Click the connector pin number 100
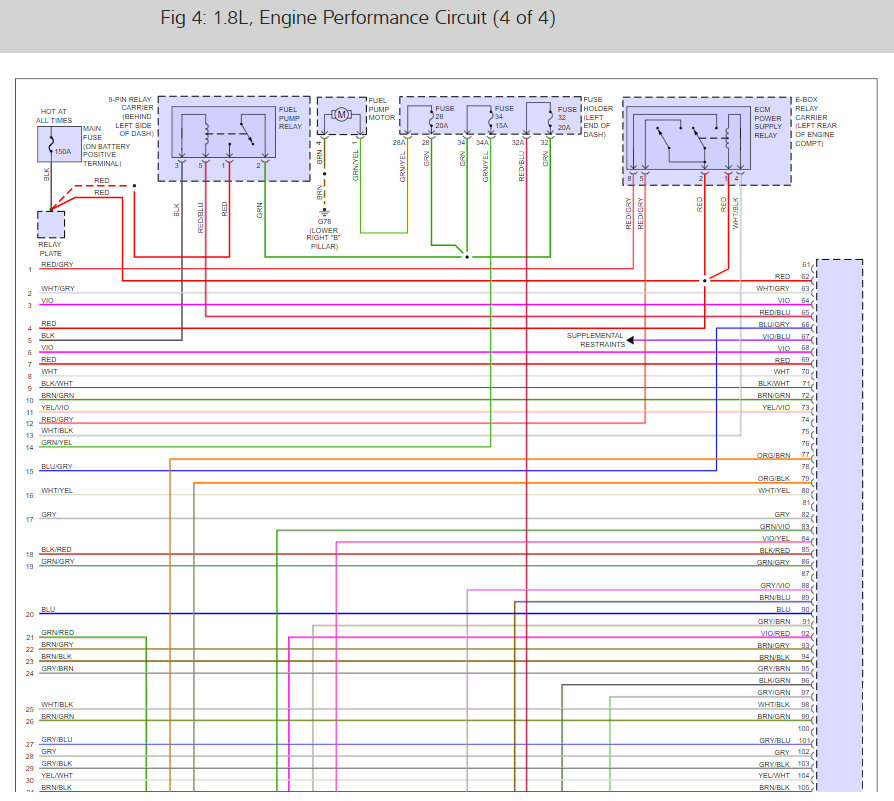Viewport: 894px width, 801px height. tap(803, 729)
